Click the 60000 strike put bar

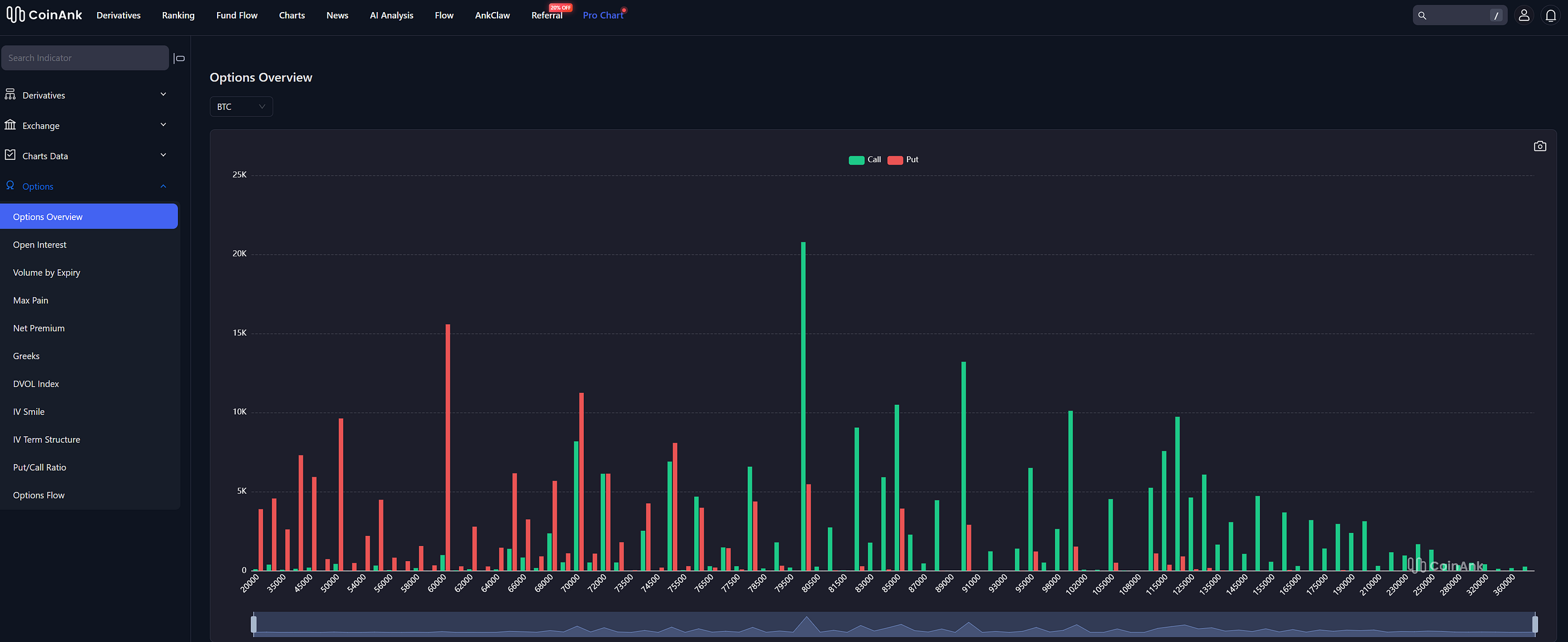click(448, 447)
